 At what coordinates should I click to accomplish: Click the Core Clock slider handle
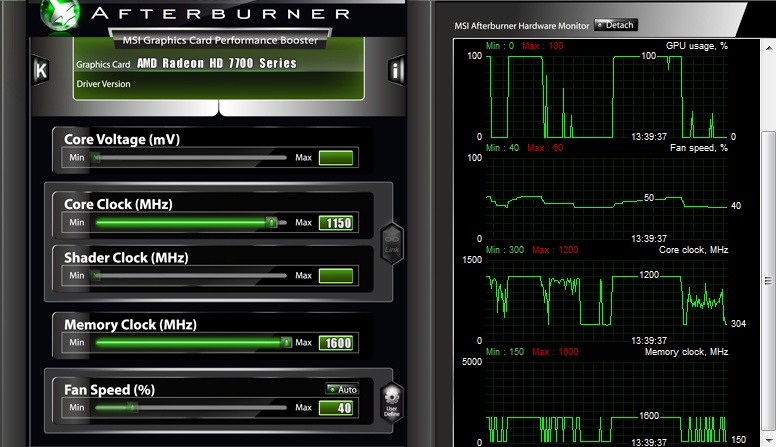(271, 222)
